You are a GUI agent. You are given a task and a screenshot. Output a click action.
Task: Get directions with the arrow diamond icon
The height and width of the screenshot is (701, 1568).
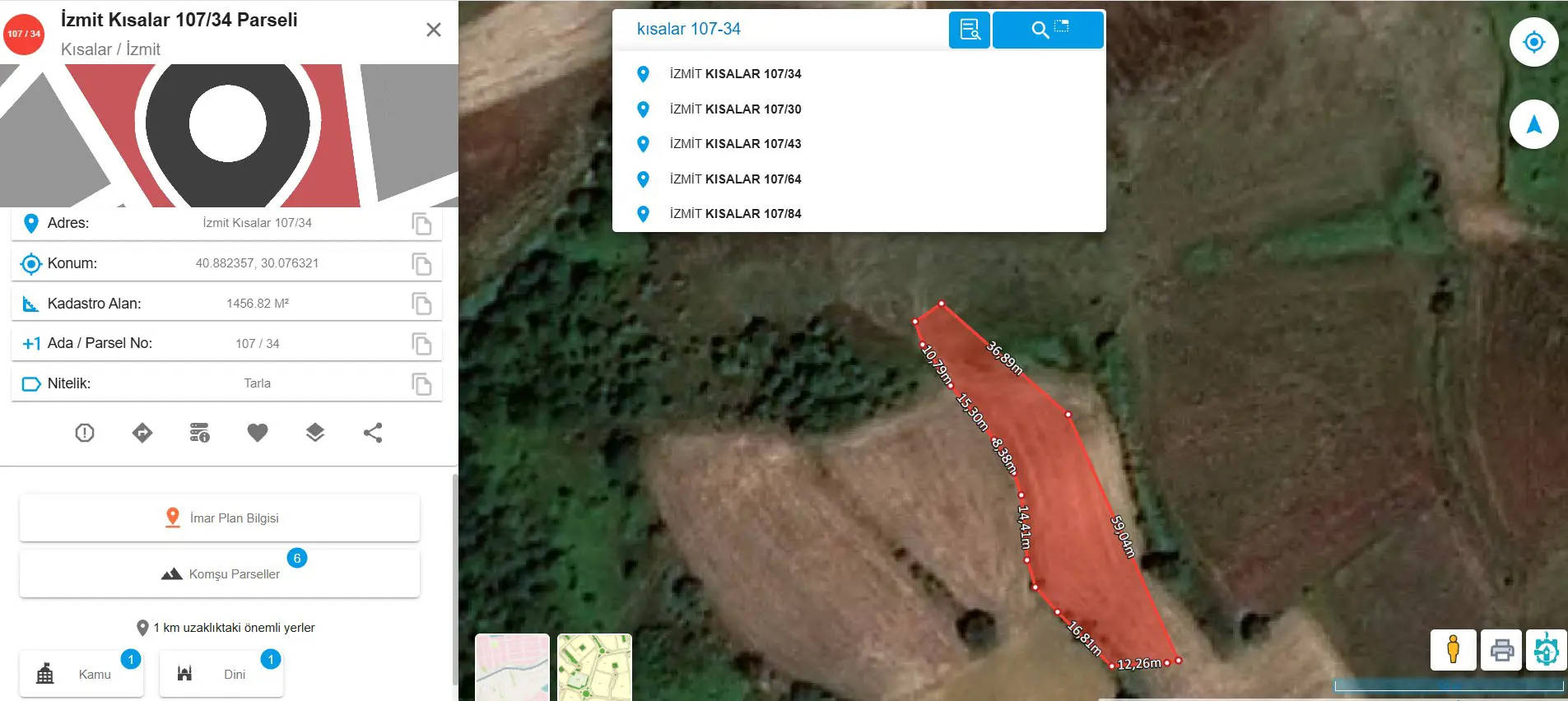coord(142,433)
